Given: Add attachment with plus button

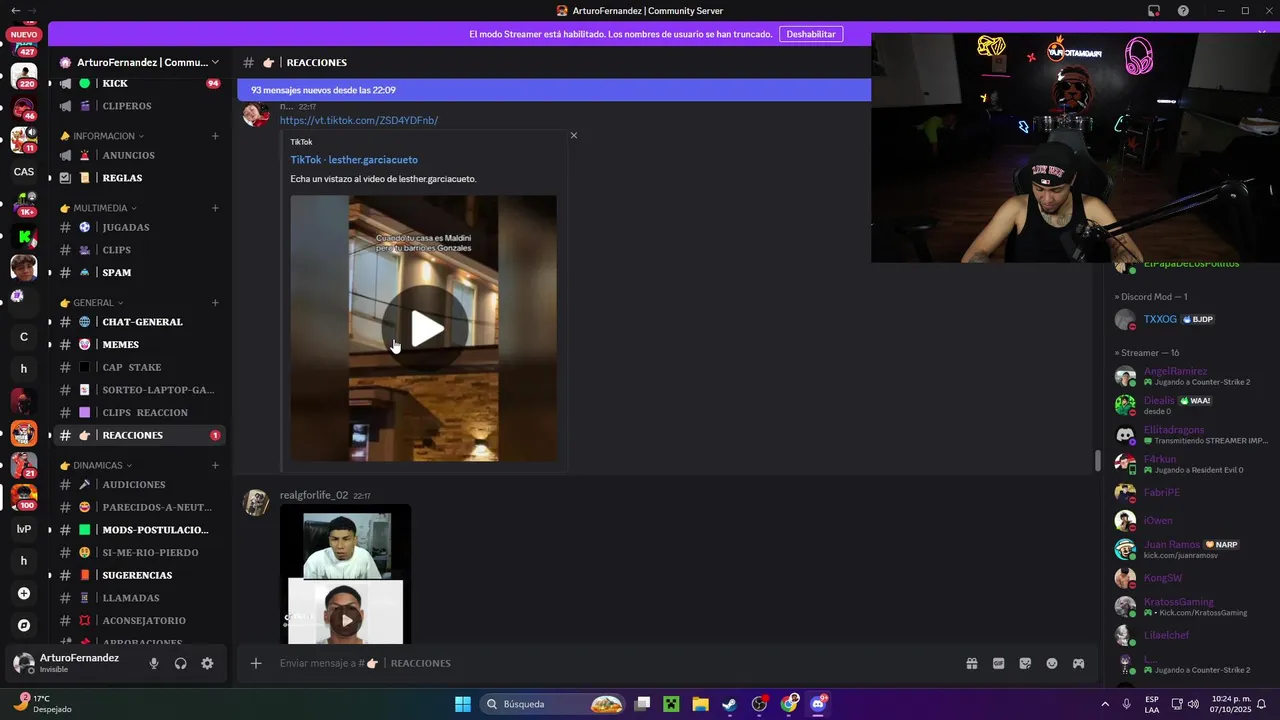Looking at the screenshot, I should (256, 663).
